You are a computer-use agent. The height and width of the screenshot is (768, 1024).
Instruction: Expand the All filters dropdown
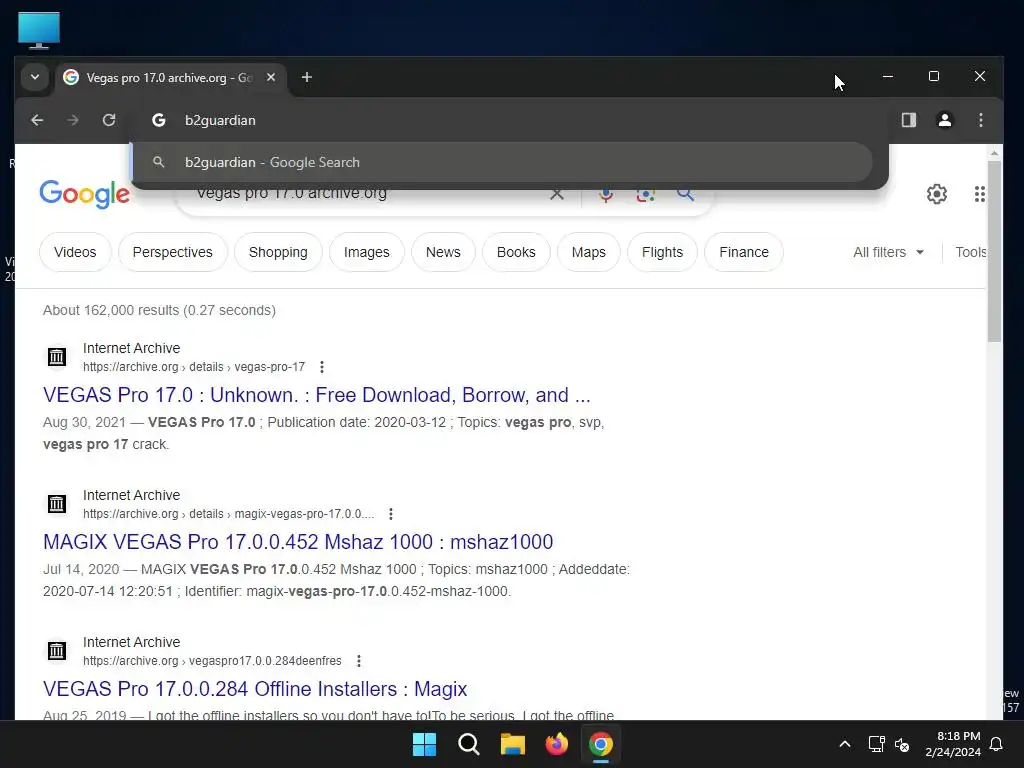(888, 252)
